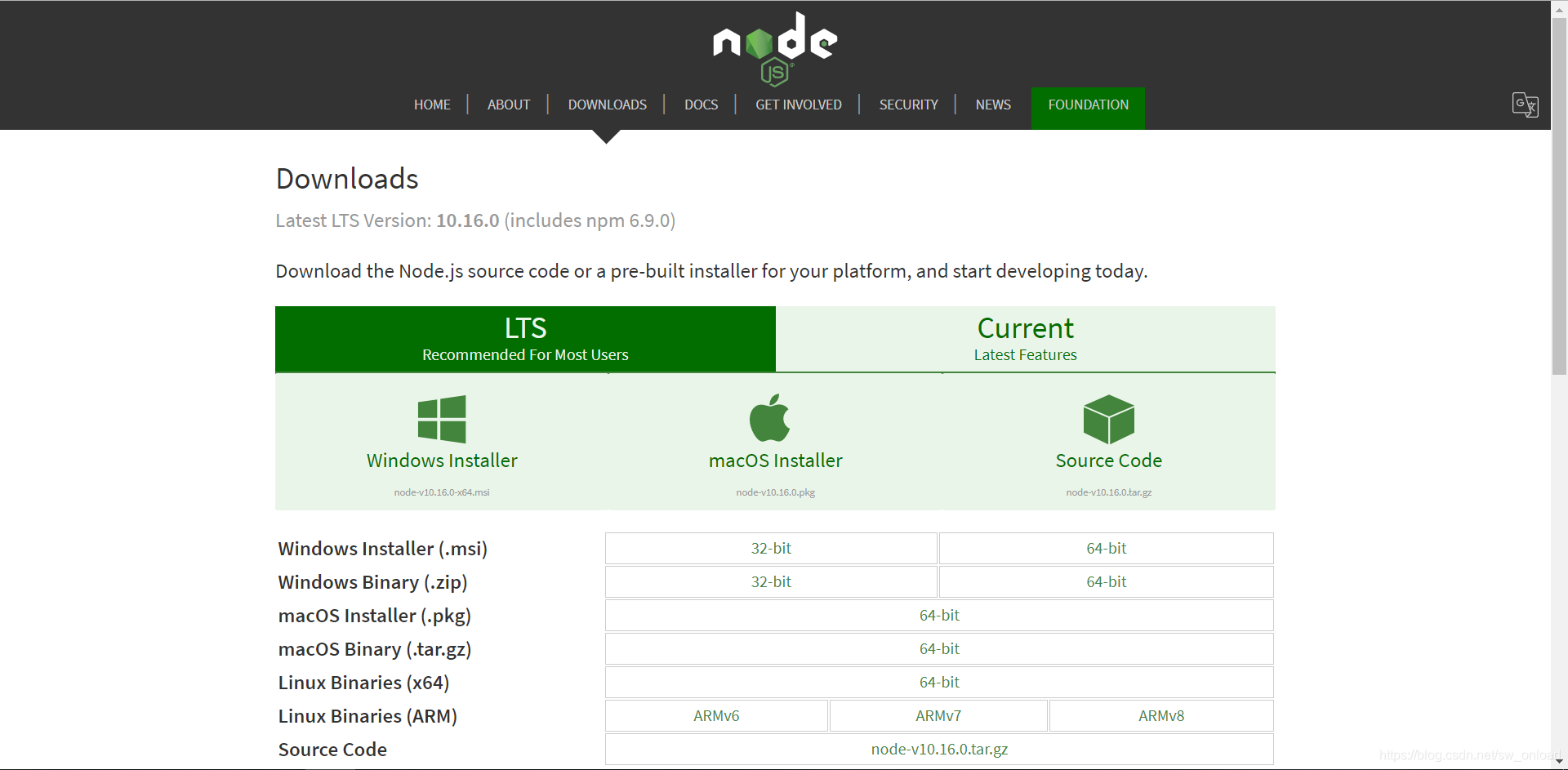Screen dimensions: 1568x770
Task: Download macOS Binary (.tar.gz) 64-bit
Action: coord(939,648)
